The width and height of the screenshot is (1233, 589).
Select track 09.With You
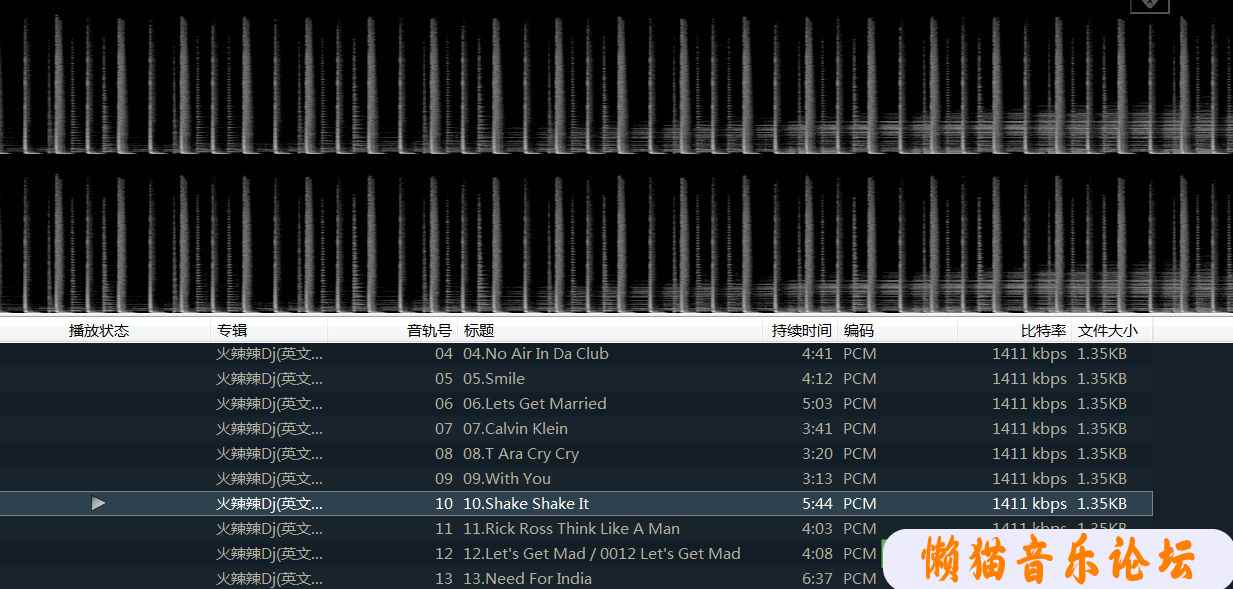pyautogui.click(x=507, y=478)
